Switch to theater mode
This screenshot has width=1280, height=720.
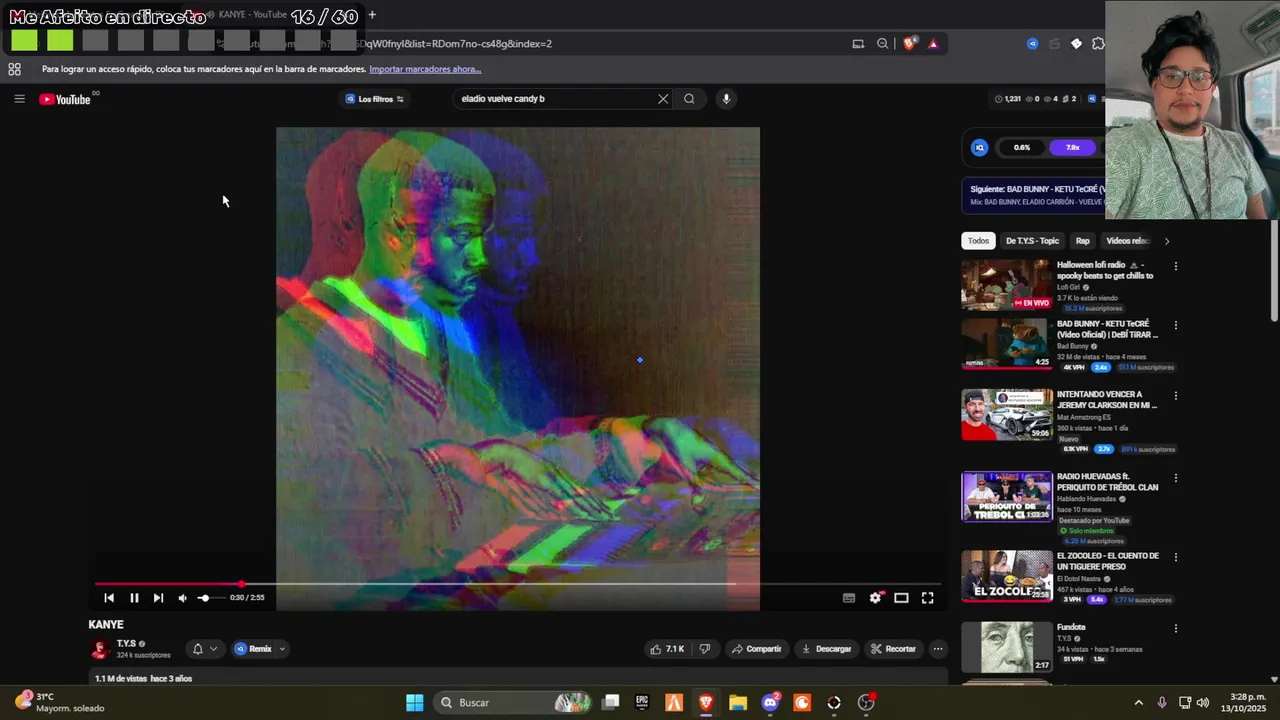[901, 598]
